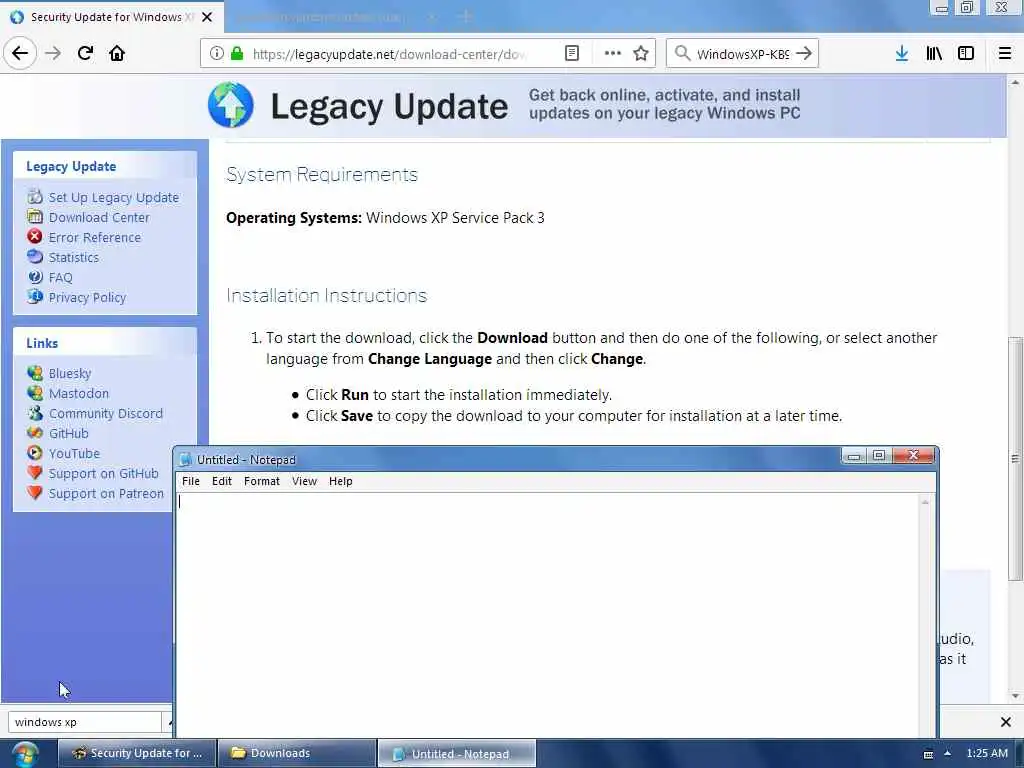Click the Legacy Update globe logo

point(231,104)
